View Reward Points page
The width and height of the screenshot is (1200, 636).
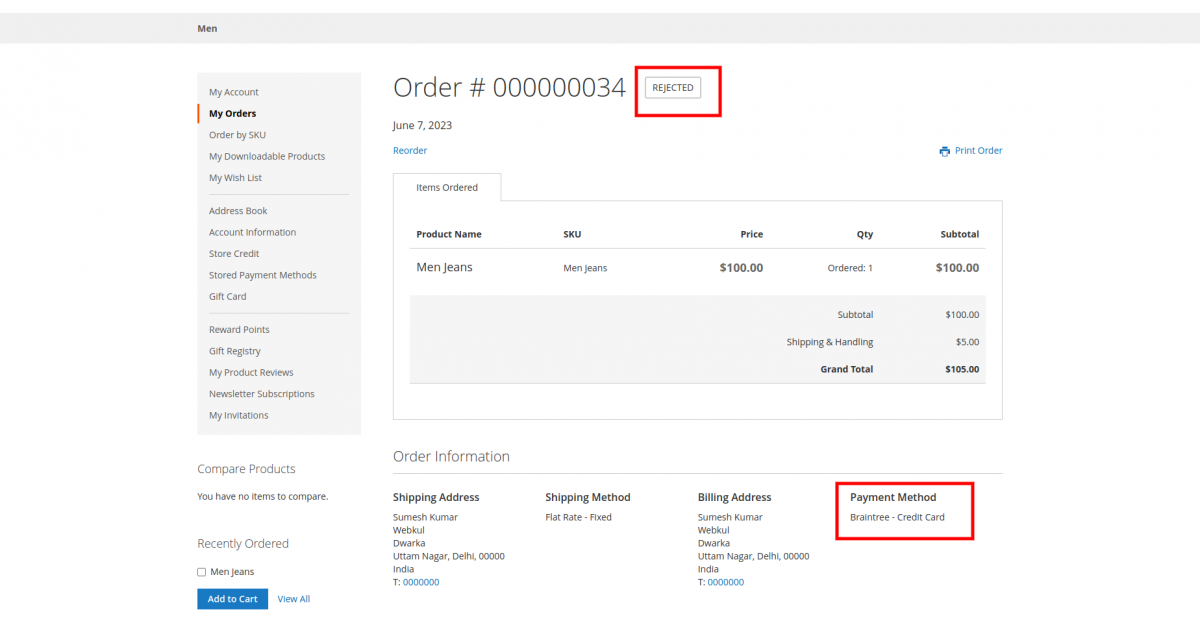pos(239,330)
